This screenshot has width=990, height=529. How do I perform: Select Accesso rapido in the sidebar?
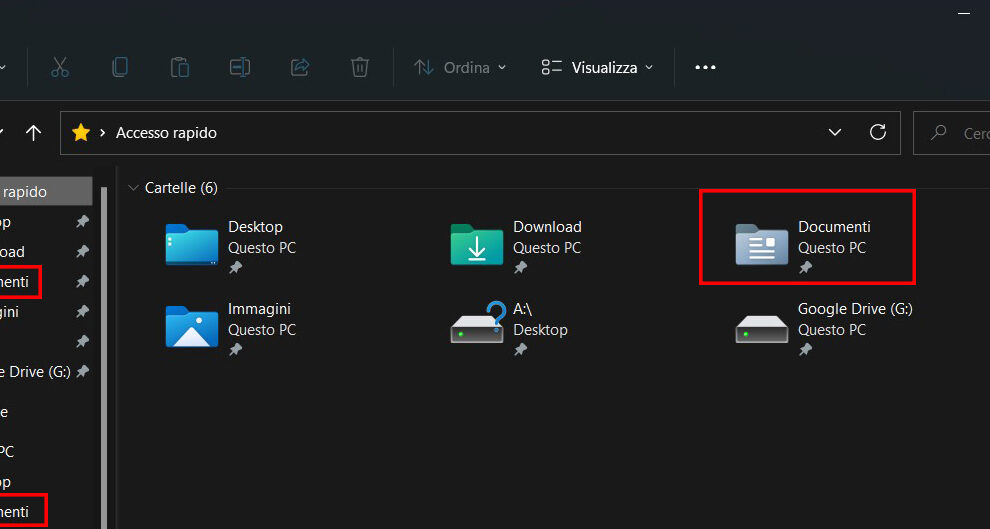(46, 191)
